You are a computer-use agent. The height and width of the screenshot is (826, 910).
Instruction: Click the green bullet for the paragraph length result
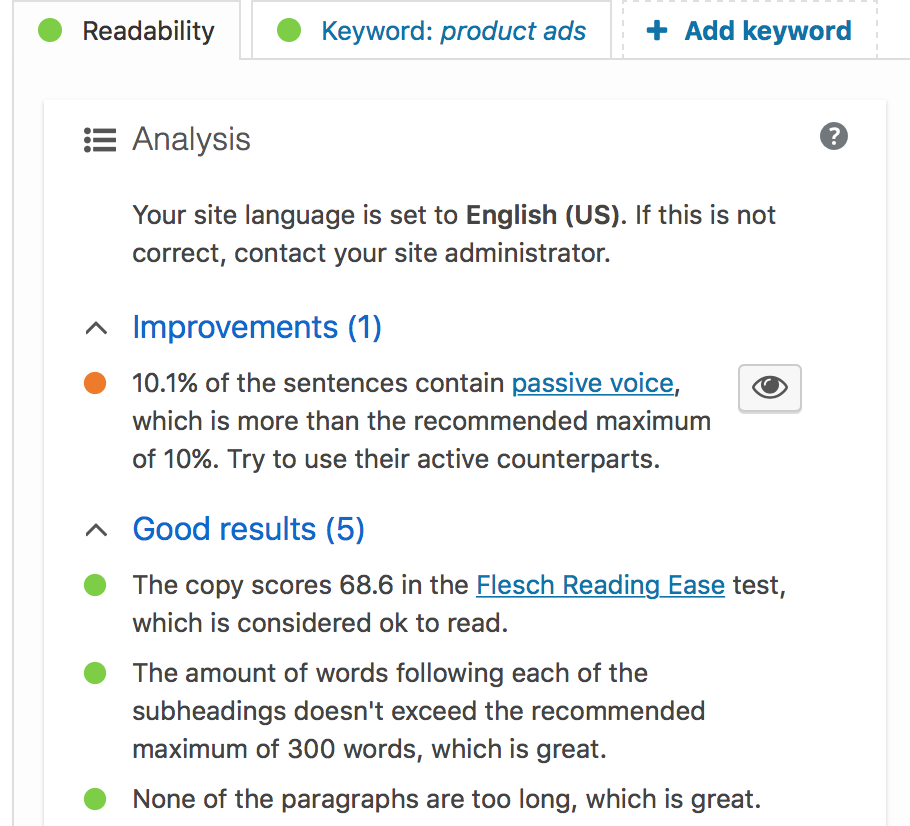point(95,799)
